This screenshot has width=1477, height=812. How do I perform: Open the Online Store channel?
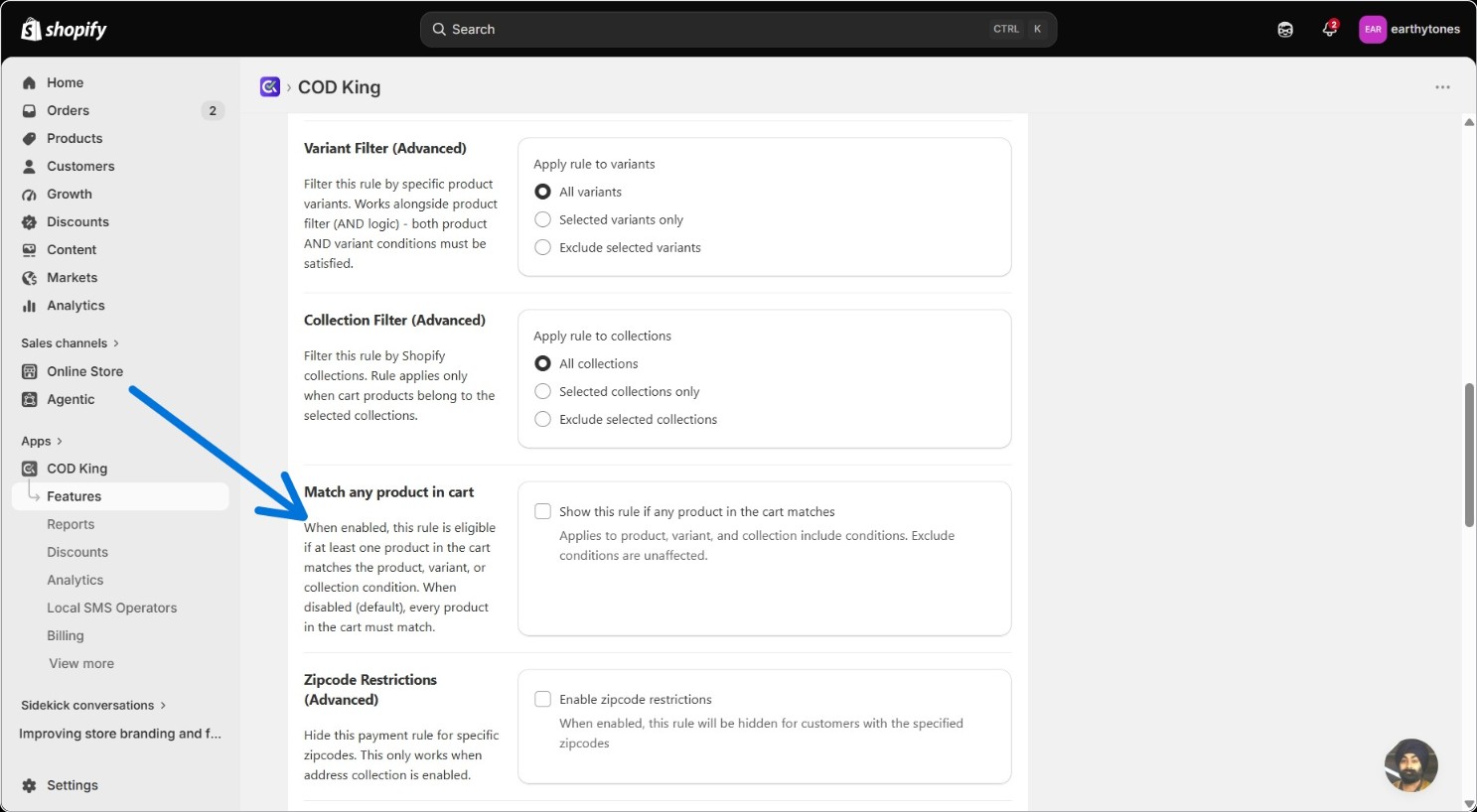pyautogui.click(x=84, y=372)
